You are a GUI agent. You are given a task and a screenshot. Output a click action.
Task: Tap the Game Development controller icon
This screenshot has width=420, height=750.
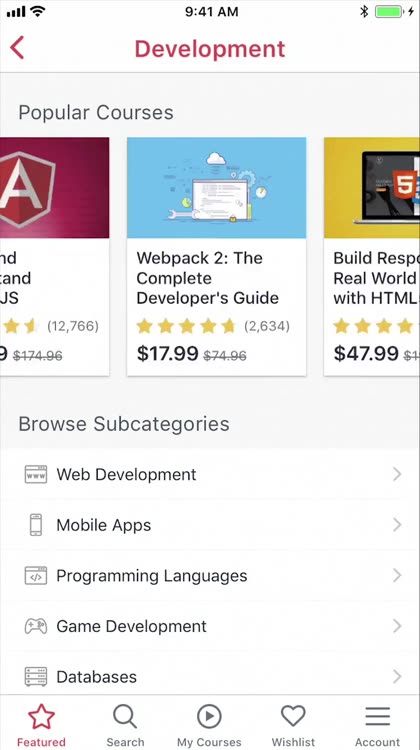click(x=36, y=626)
